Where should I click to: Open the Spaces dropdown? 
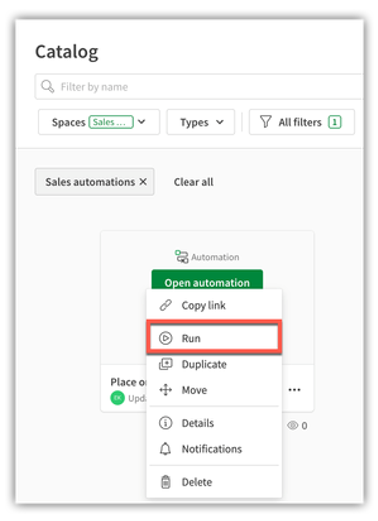point(99,122)
